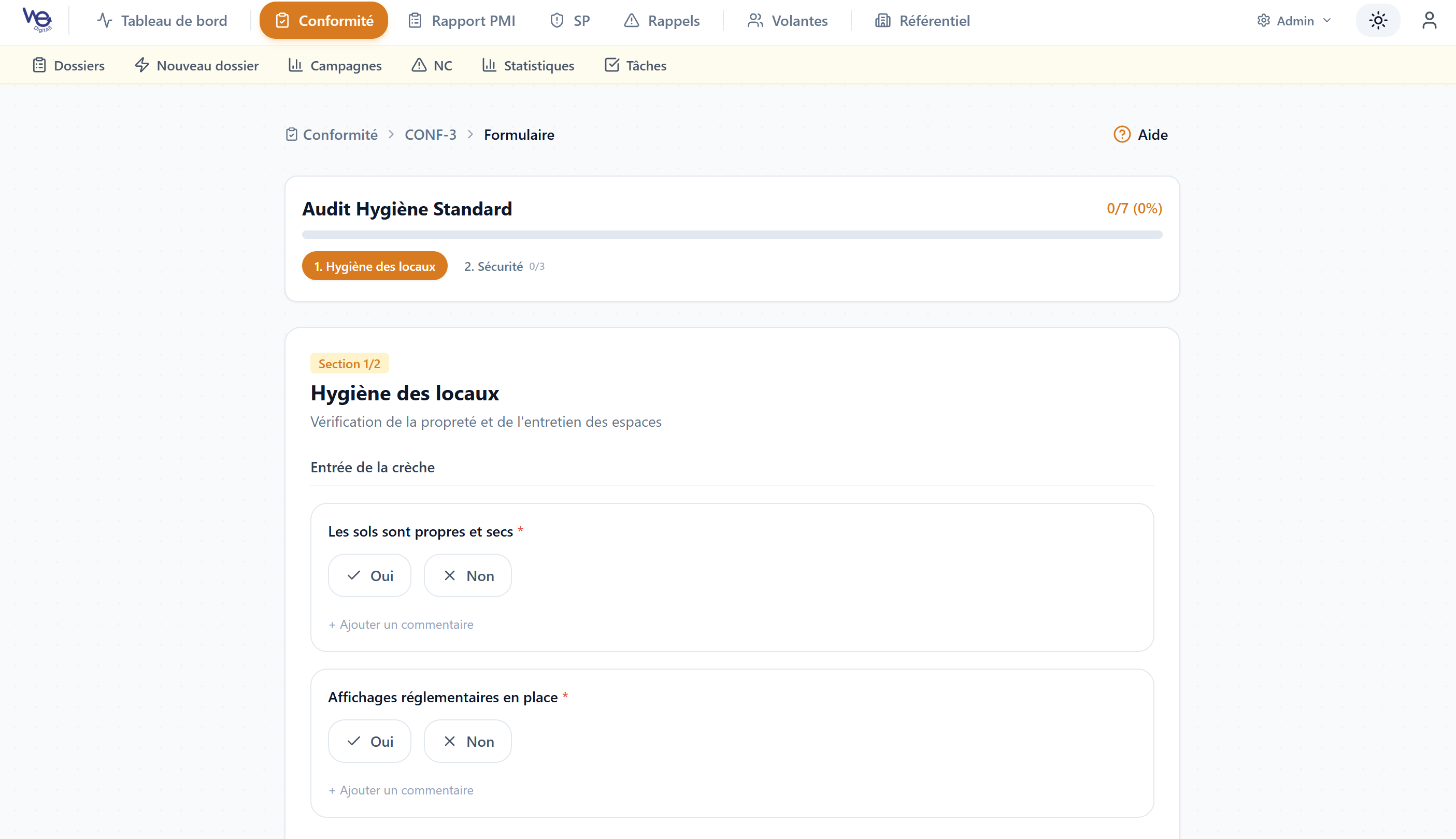Open Tableau de bord from top navigation
This screenshot has width=1456, height=839.
click(162, 21)
